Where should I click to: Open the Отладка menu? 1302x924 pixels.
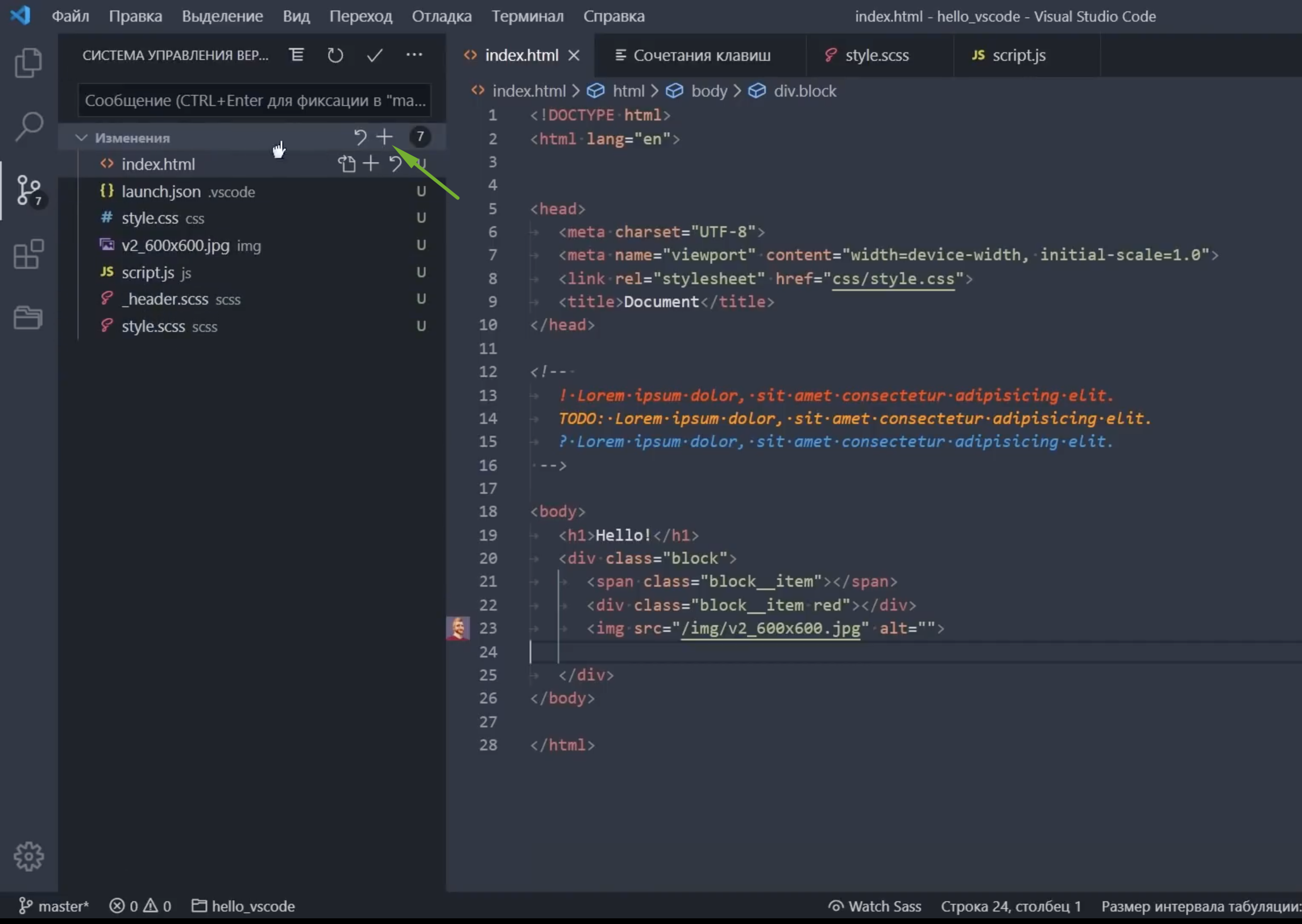pos(442,16)
